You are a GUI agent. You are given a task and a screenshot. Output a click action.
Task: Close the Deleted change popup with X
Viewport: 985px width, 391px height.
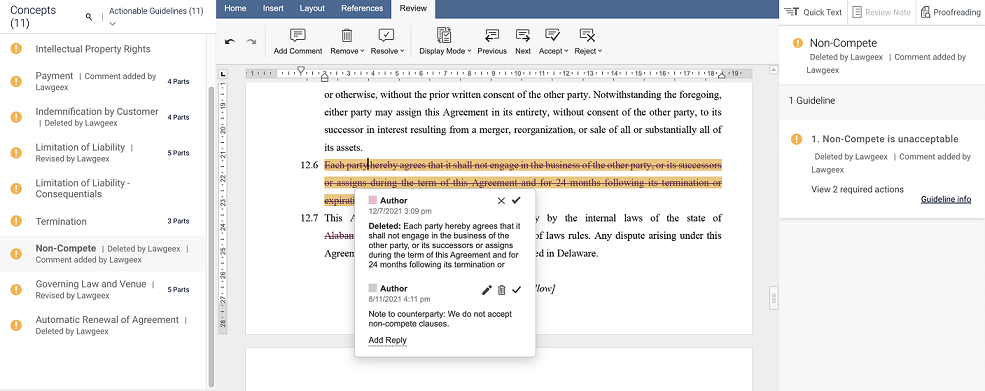501,201
